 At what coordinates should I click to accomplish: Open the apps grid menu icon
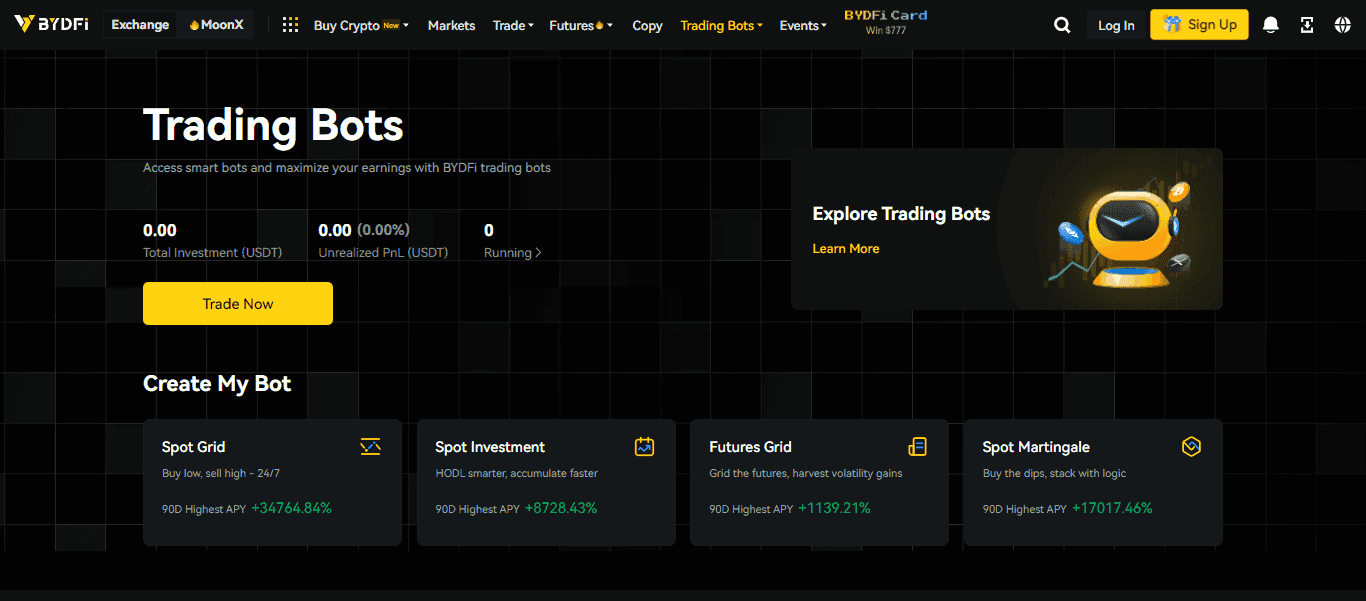(290, 25)
